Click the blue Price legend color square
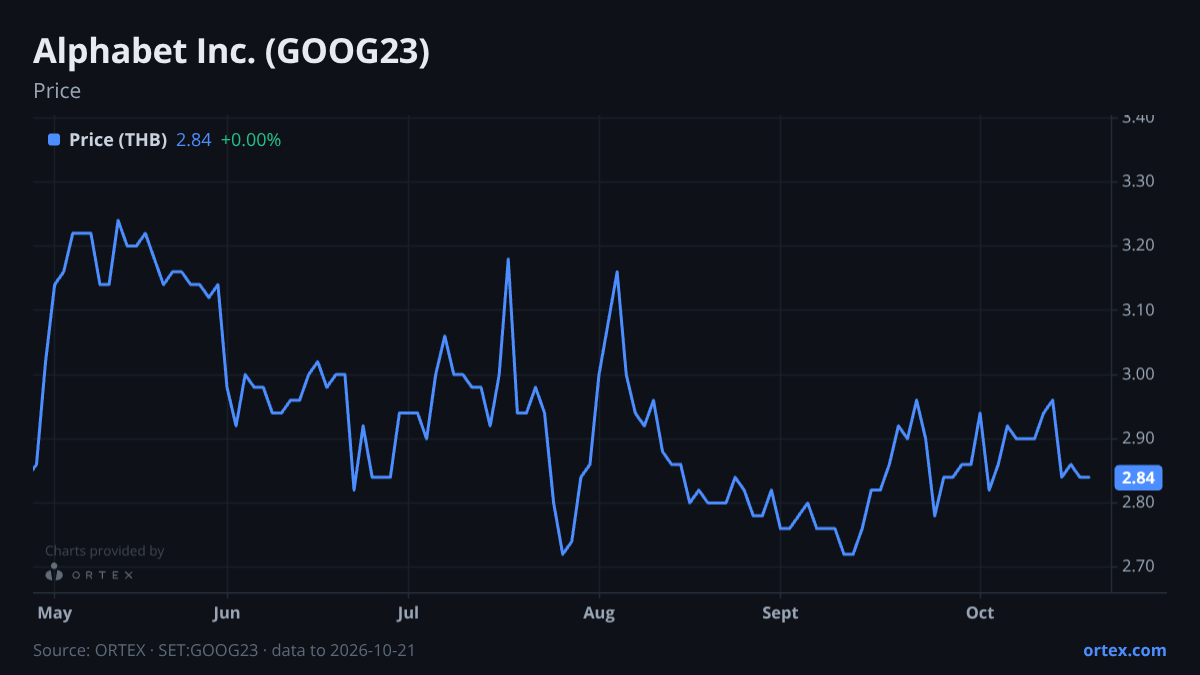 54,140
